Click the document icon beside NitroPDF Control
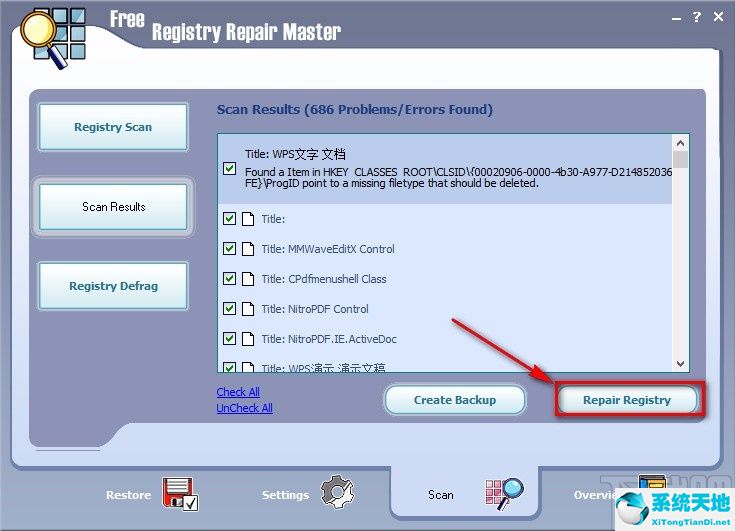The height and width of the screenshot is (531, 735). click(x=247, y=309)
